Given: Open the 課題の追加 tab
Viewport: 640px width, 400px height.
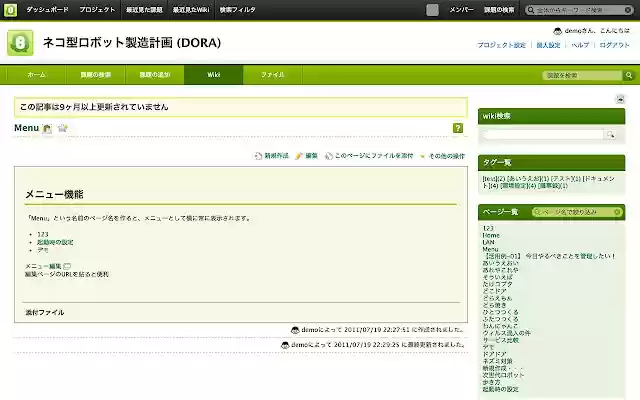Looking at the screenshot, I should [155, 75].
